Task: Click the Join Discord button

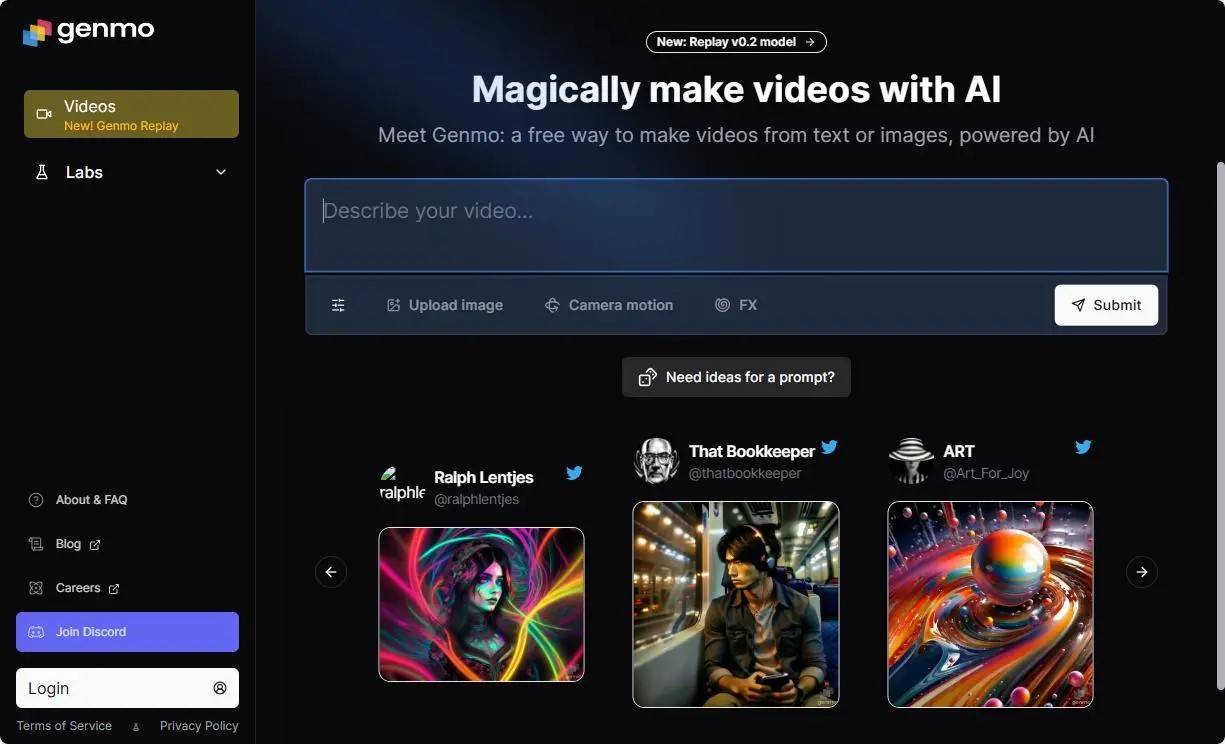Action: coord(127,632)
